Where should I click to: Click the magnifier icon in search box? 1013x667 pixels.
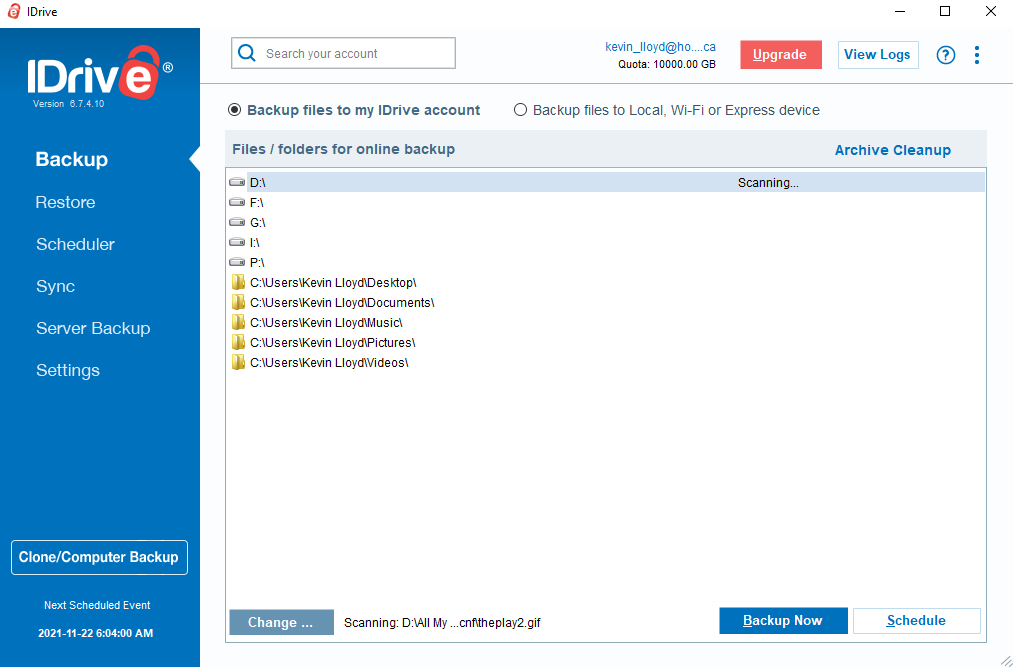pos(247,53)
